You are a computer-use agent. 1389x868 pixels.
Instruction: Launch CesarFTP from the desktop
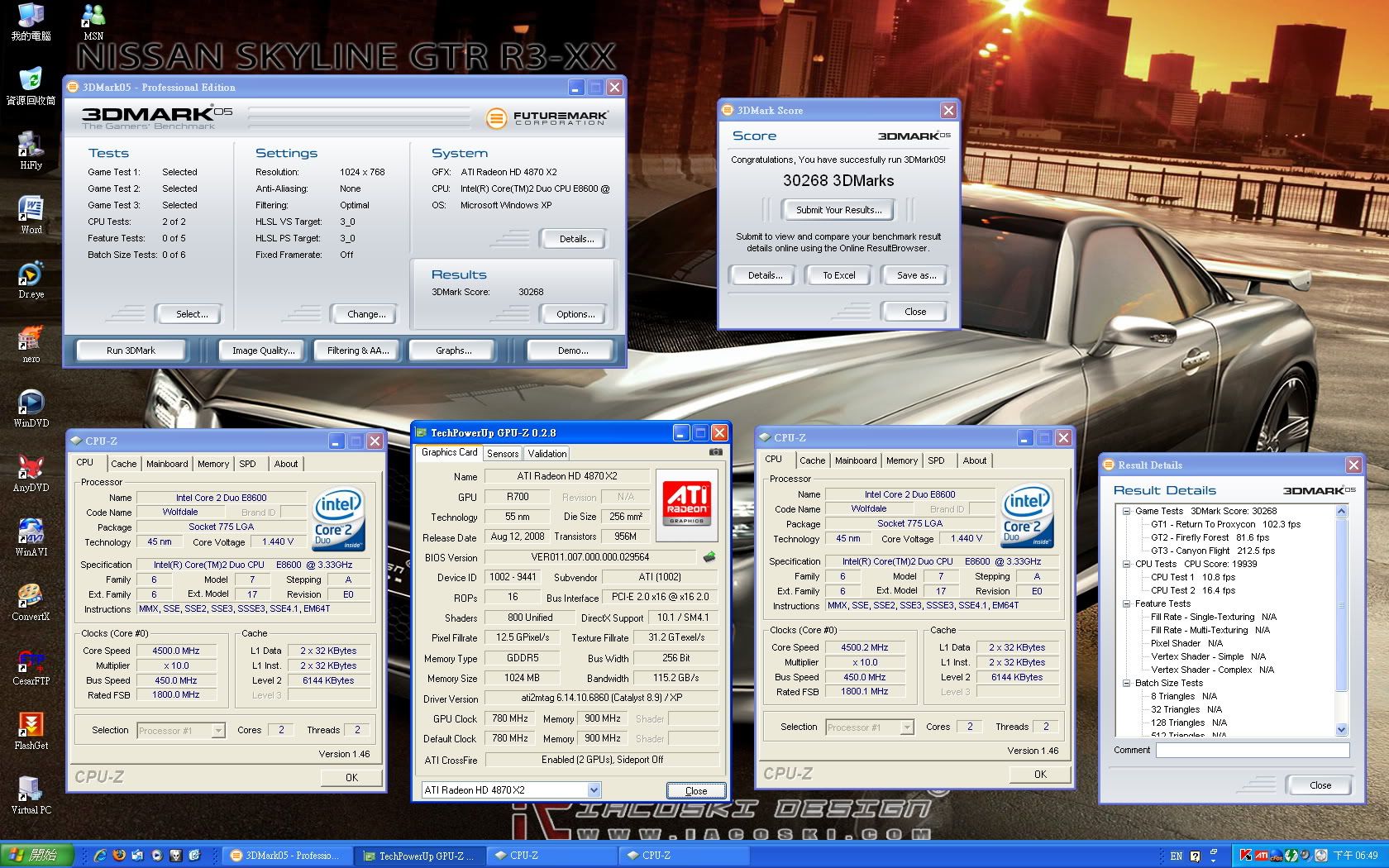[x=31, y=666]
